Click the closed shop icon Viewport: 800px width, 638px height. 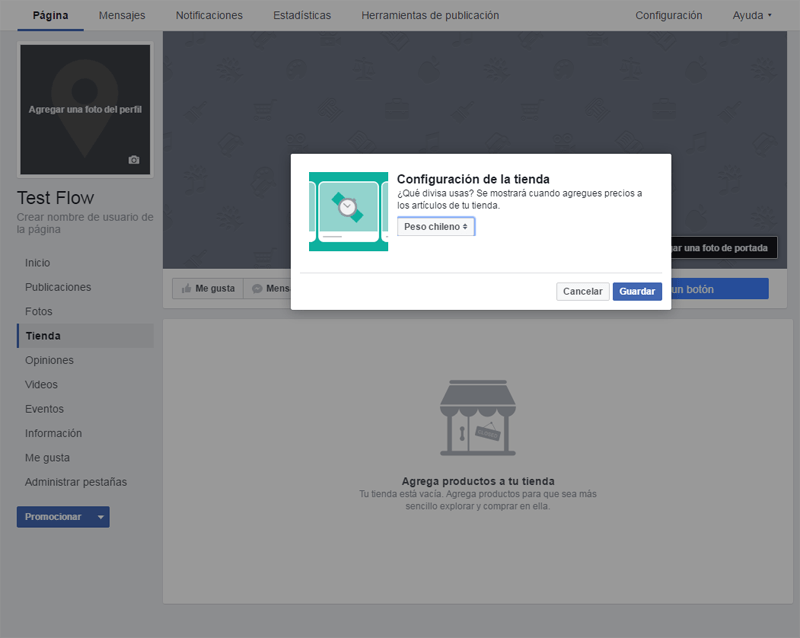coord(478,418)
